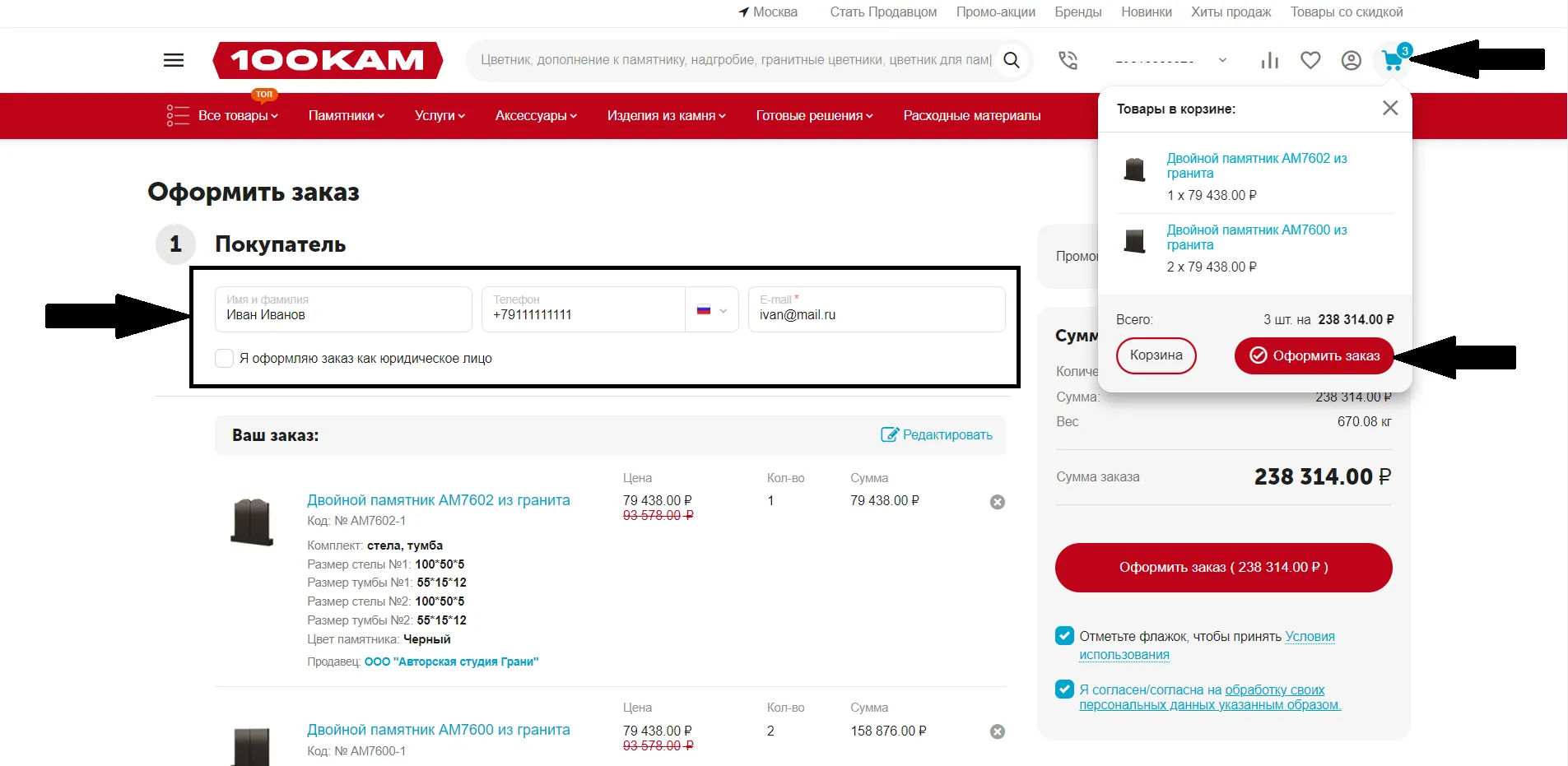Open the hamburger menu icon
This screenshot has height=766, width=1568.
pyautogui.click(x=174, y=60)
